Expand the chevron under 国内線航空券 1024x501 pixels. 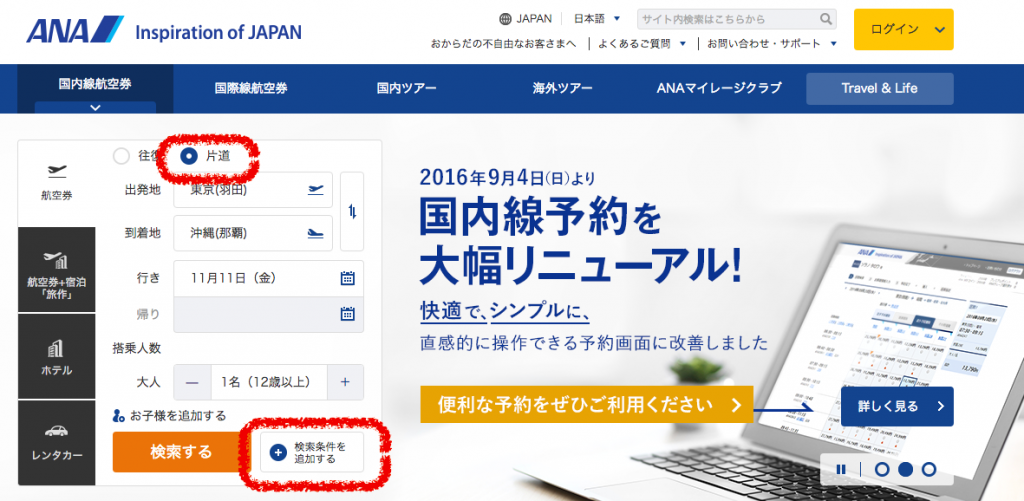(x=95, y=108)
